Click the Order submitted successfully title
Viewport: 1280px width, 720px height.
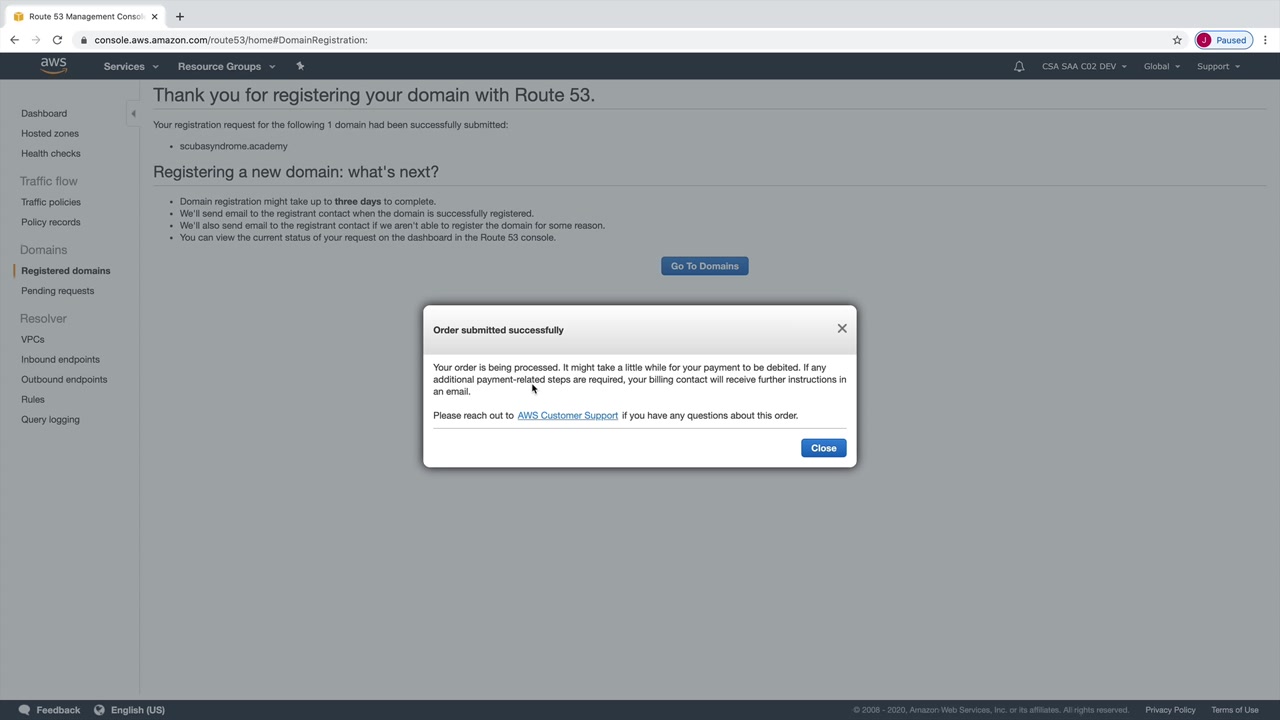498,330
